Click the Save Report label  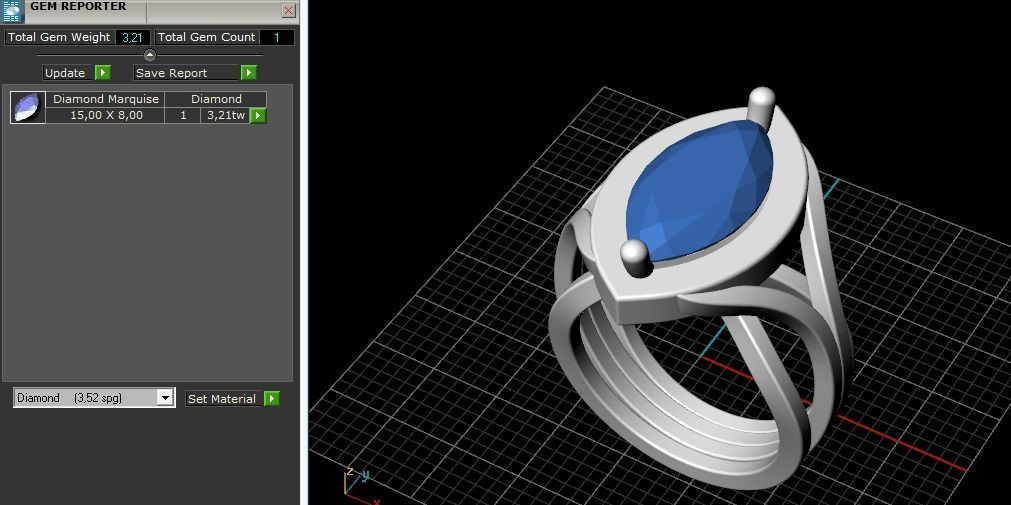click(x=186, y=73)
